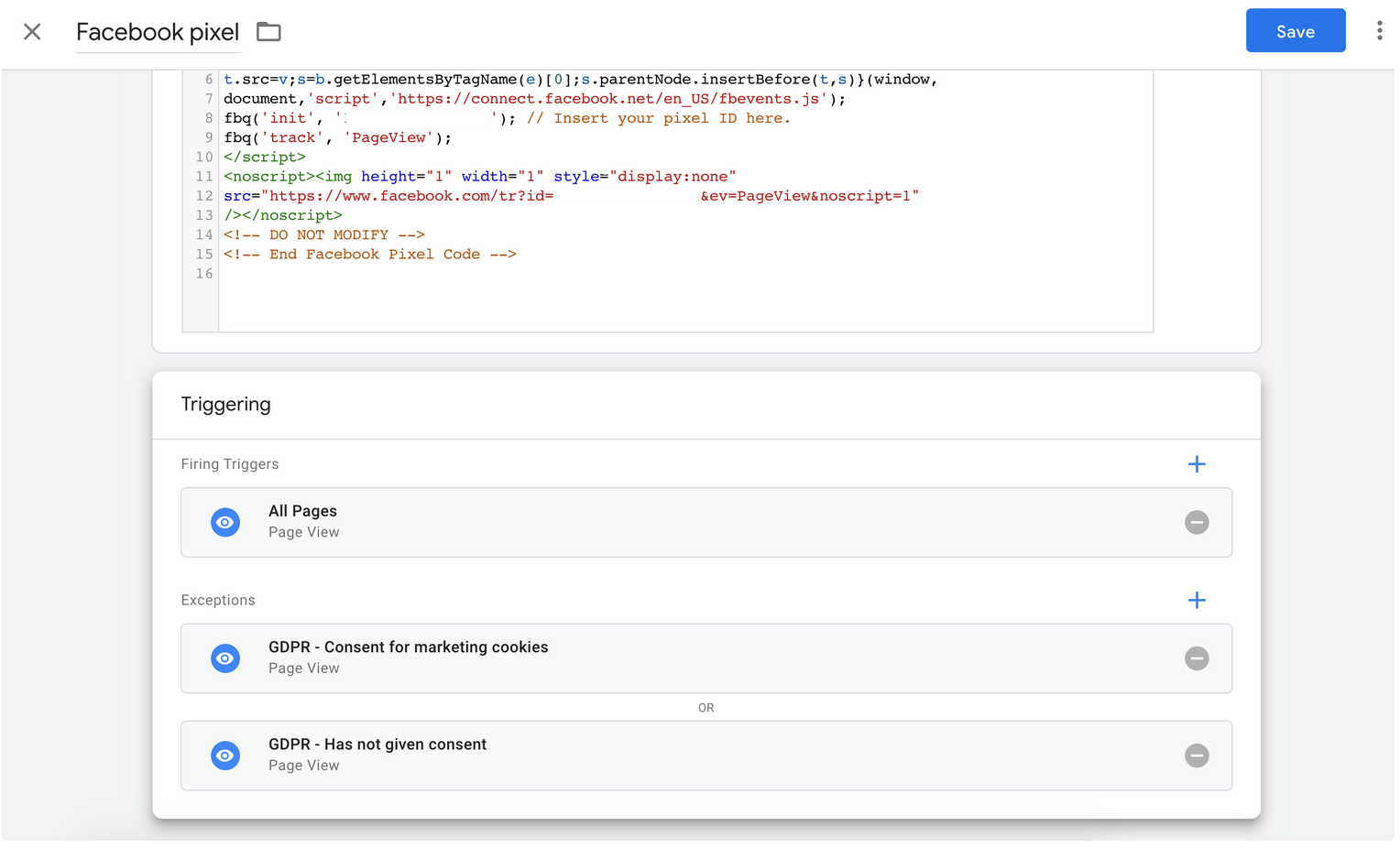Image resolution: width=1400 pixels, height=848 pixels.
Task: Open the All Pages trigger
Action: pyautogui.click(x=641, y=522)
